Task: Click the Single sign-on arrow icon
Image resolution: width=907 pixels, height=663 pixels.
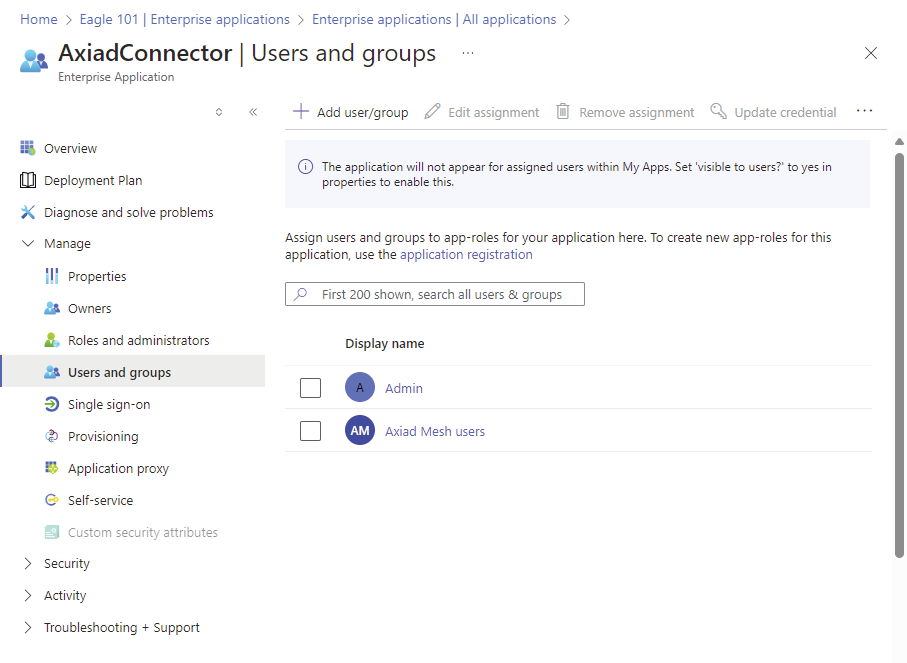Action: [x=51, y=404]
